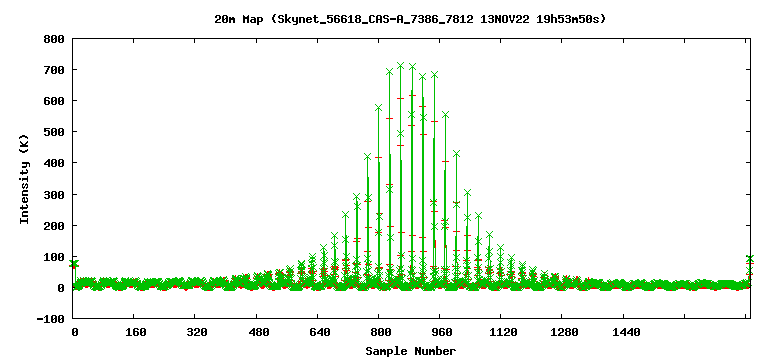Select the 160 x-axis tick label
Screen dimensions: 768x360
136,332
